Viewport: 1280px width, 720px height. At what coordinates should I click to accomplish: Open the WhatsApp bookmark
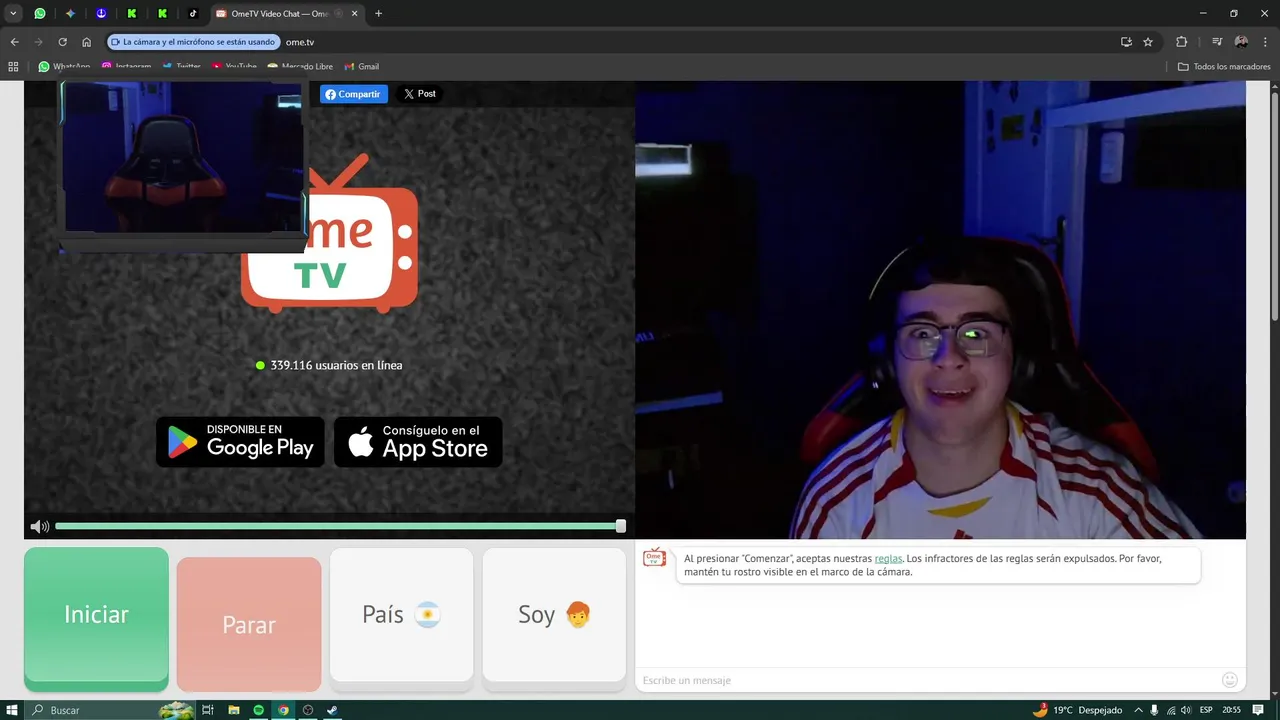[64, 66]
